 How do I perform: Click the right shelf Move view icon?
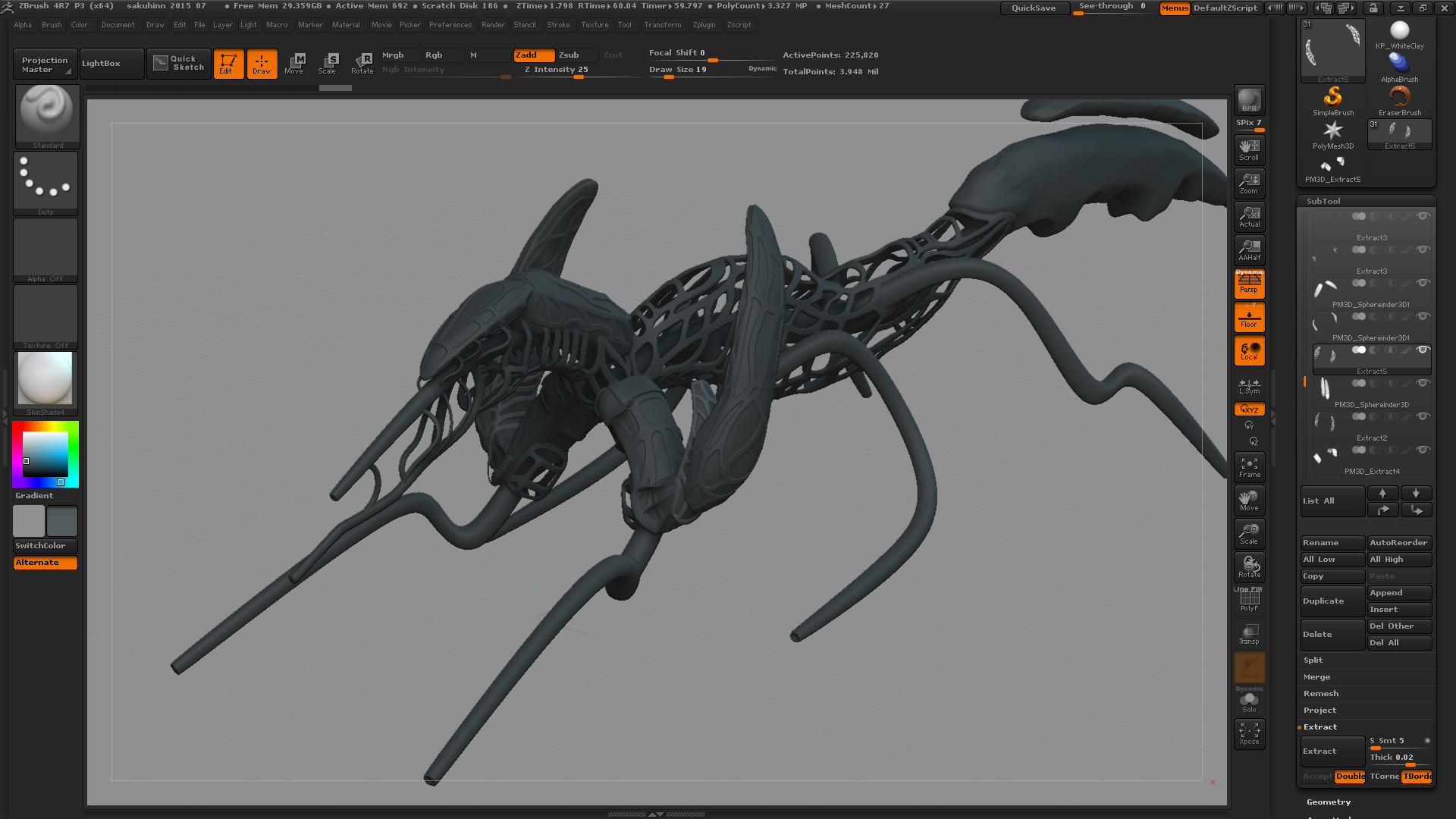(1249, 500)
